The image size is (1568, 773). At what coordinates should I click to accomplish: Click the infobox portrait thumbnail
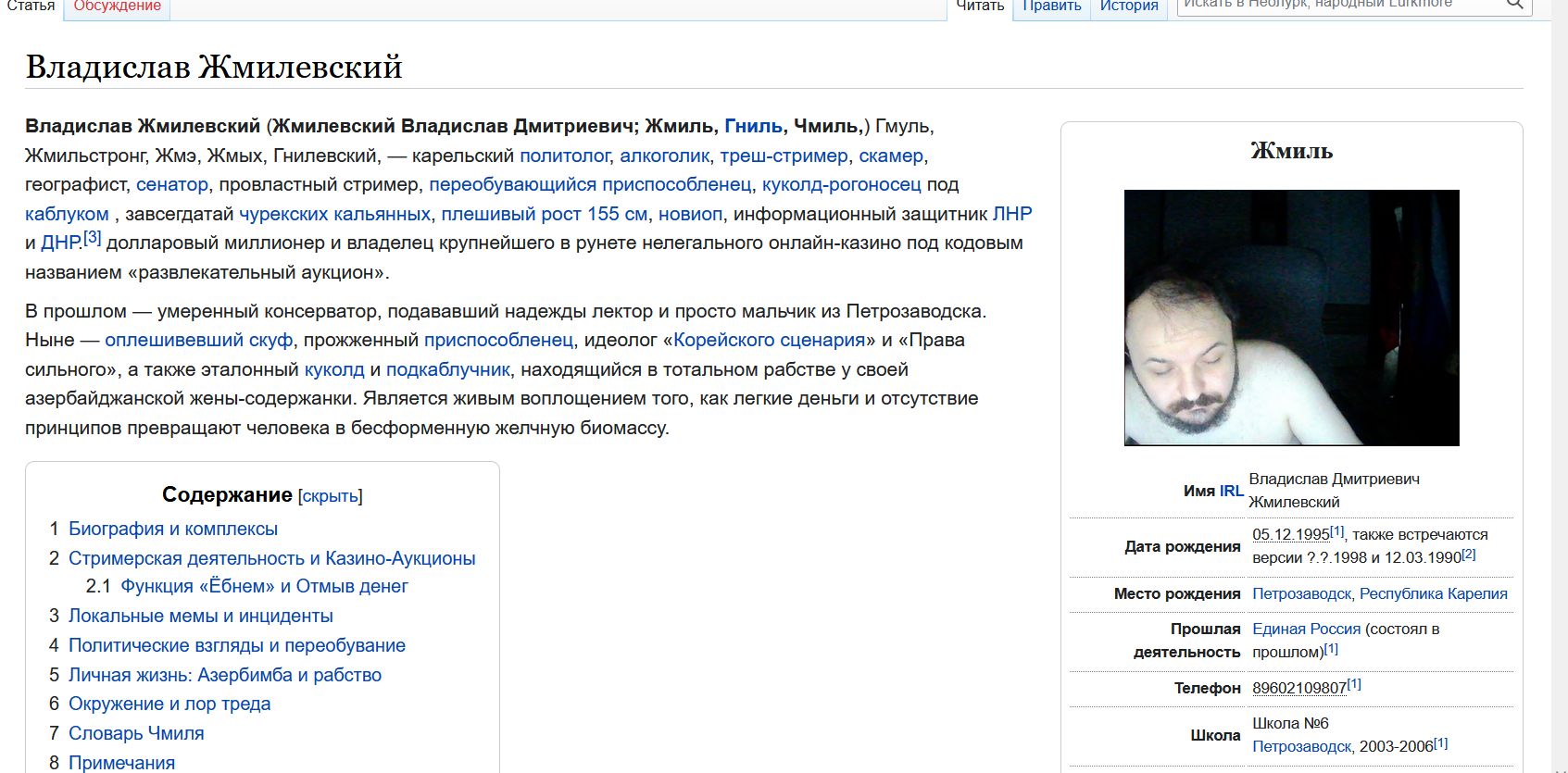pos(1291,318)
